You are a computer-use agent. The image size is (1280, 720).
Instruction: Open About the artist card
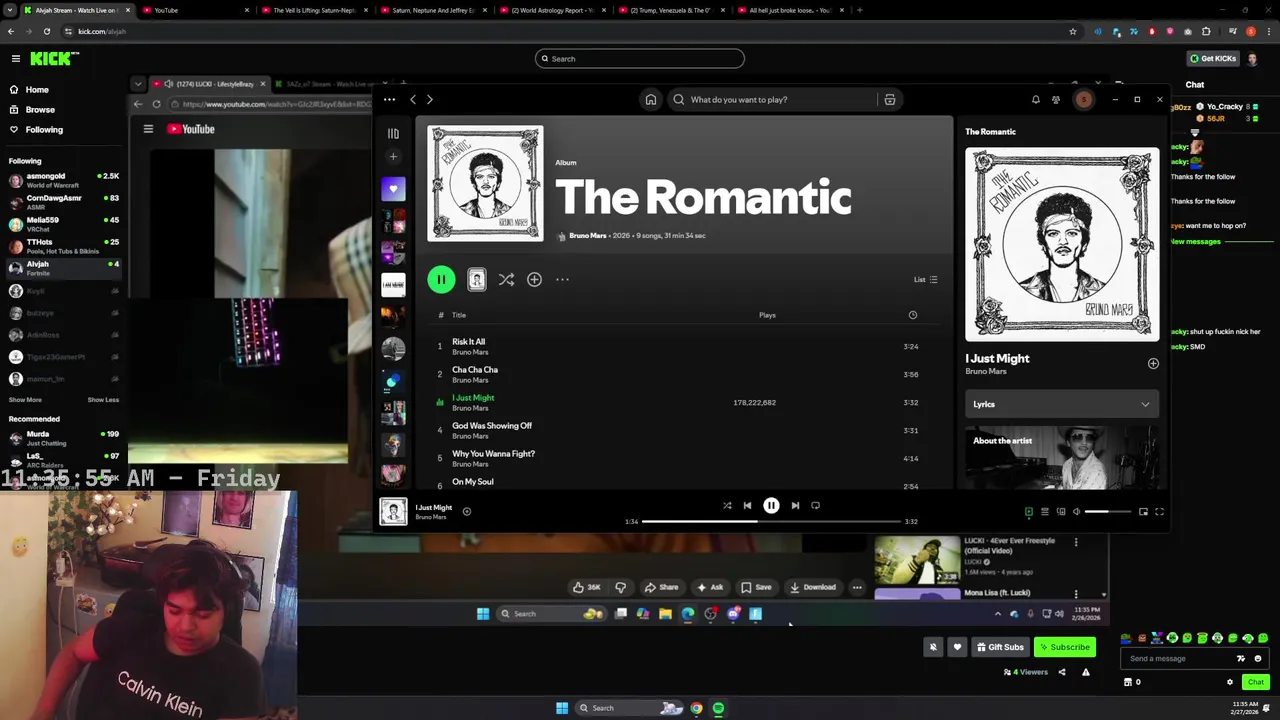point(1062,457)
